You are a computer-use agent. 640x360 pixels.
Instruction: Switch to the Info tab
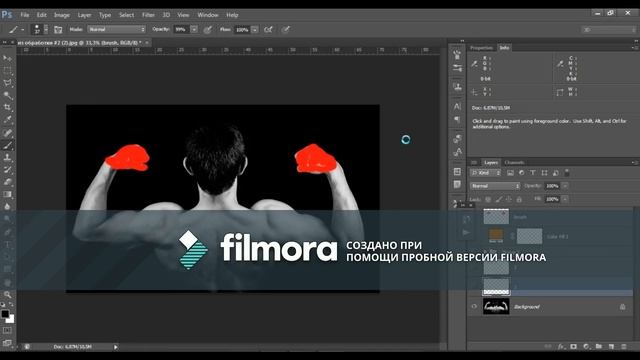[x=504, y=48]
